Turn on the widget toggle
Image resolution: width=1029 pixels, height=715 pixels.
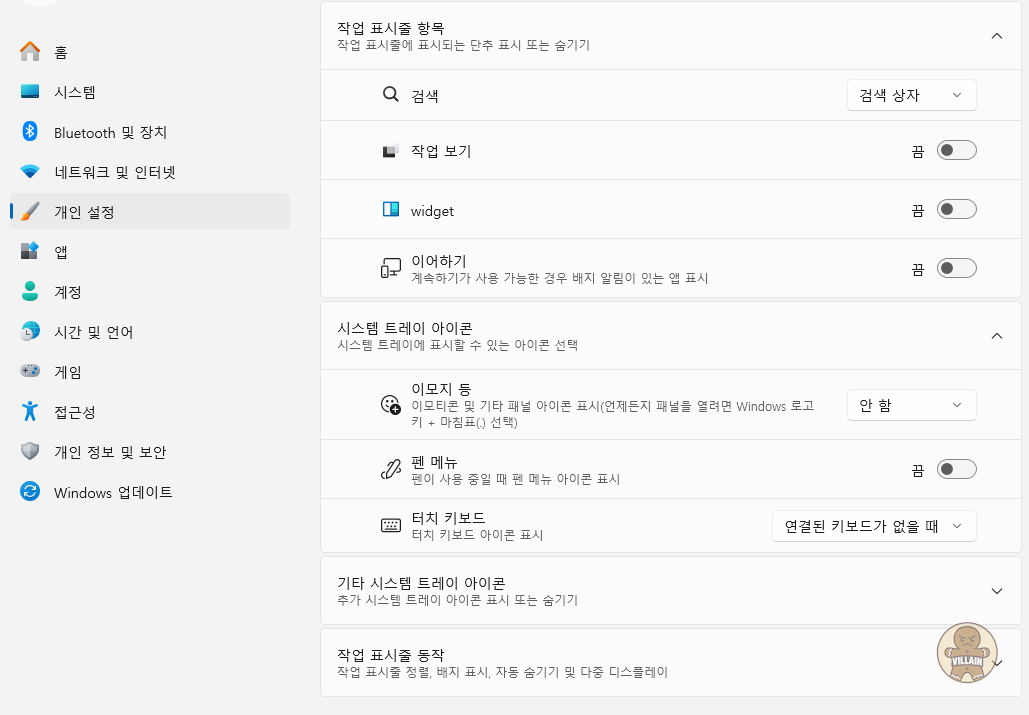click(x=956, y=209)
